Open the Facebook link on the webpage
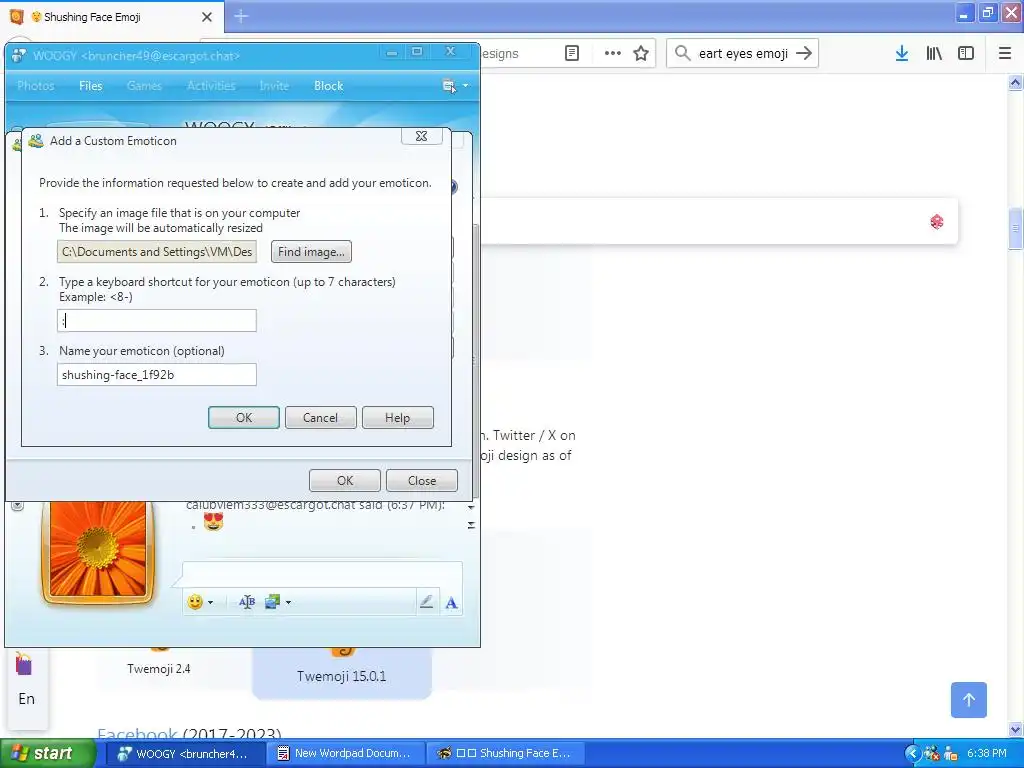This screenshot has width=1024, height=768. click(x=137, y=734)
